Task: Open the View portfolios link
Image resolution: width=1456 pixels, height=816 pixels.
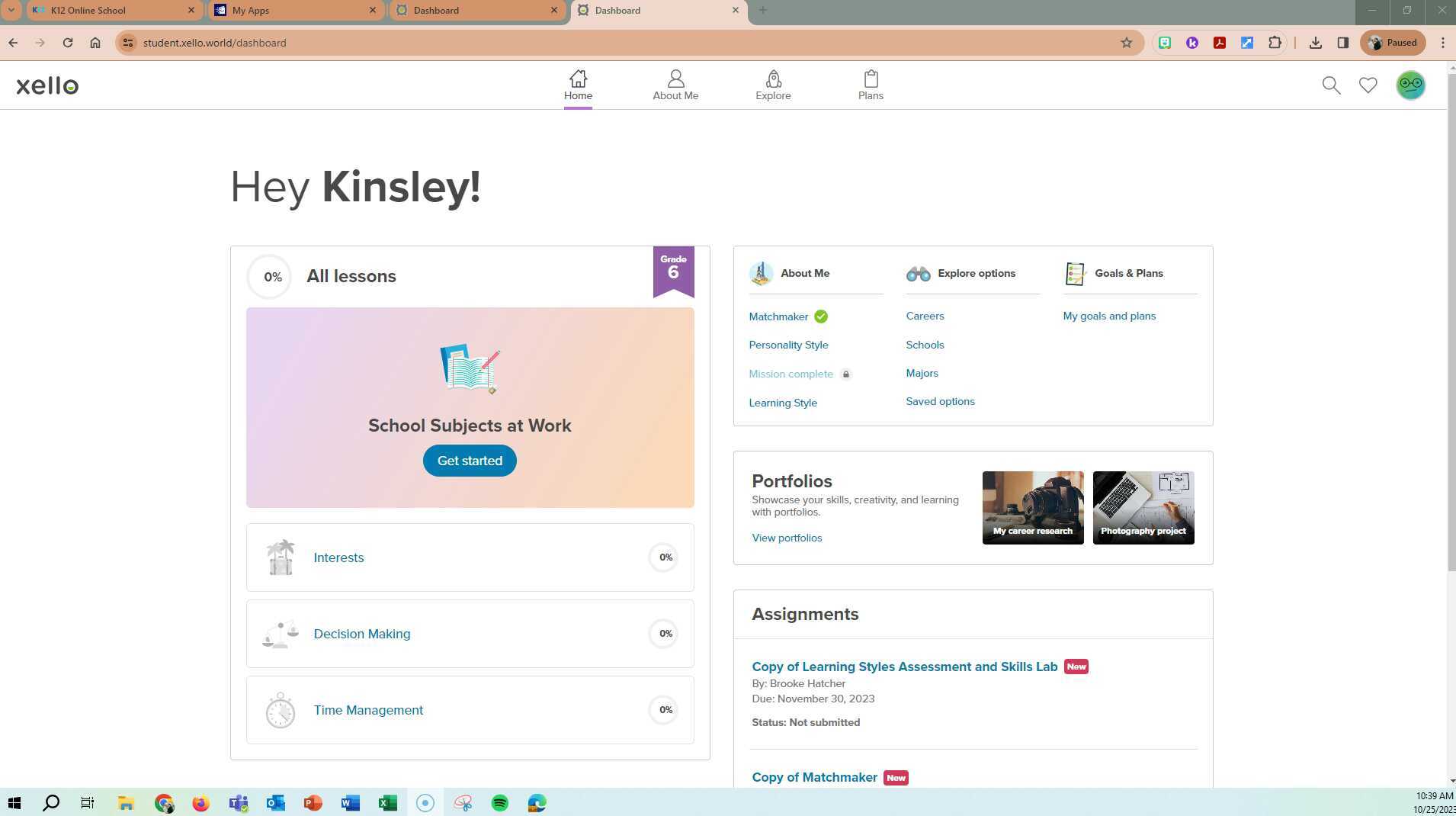Action: point(787,538)
